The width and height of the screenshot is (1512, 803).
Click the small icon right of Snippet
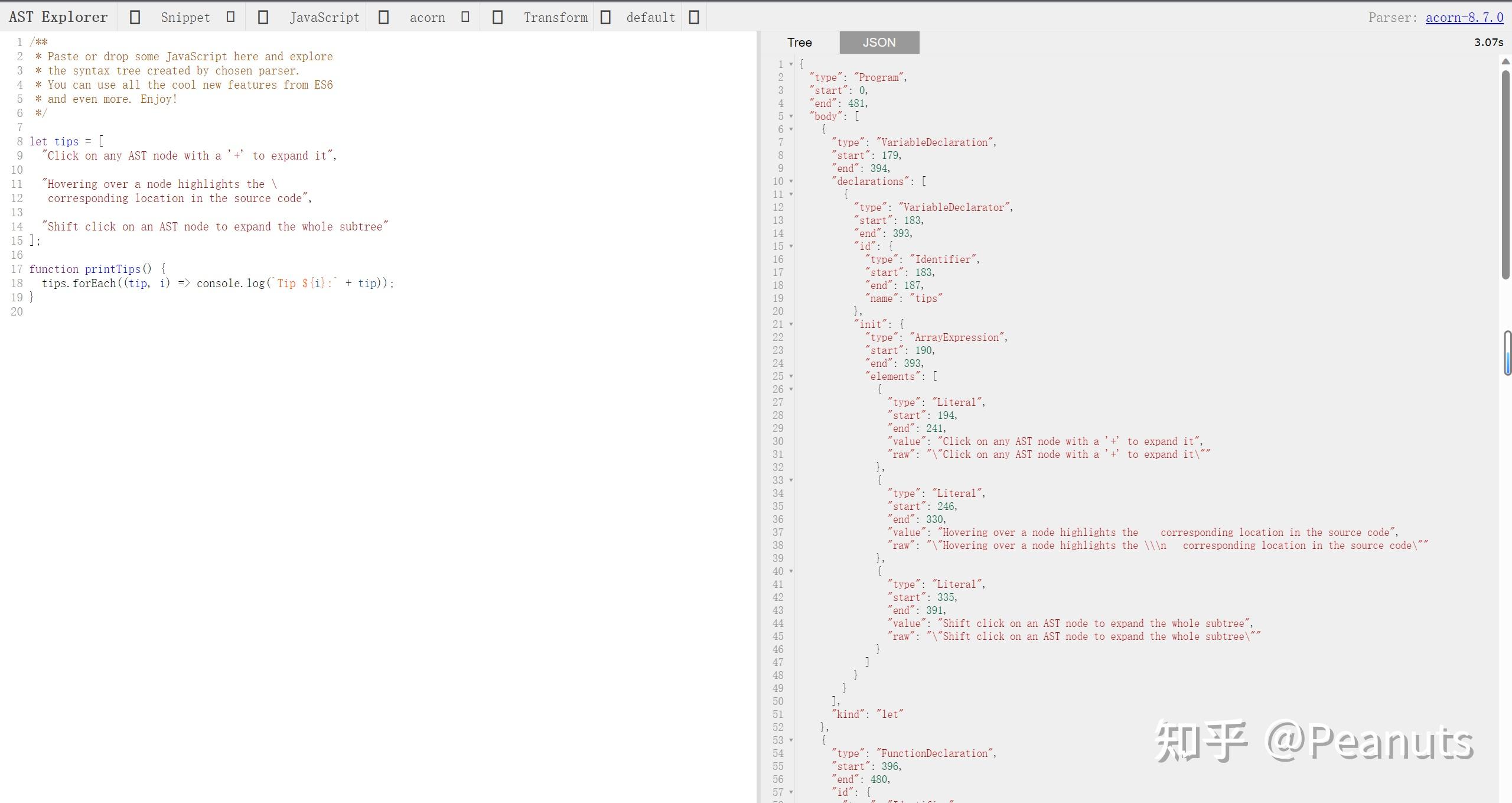tap(231, 17)
